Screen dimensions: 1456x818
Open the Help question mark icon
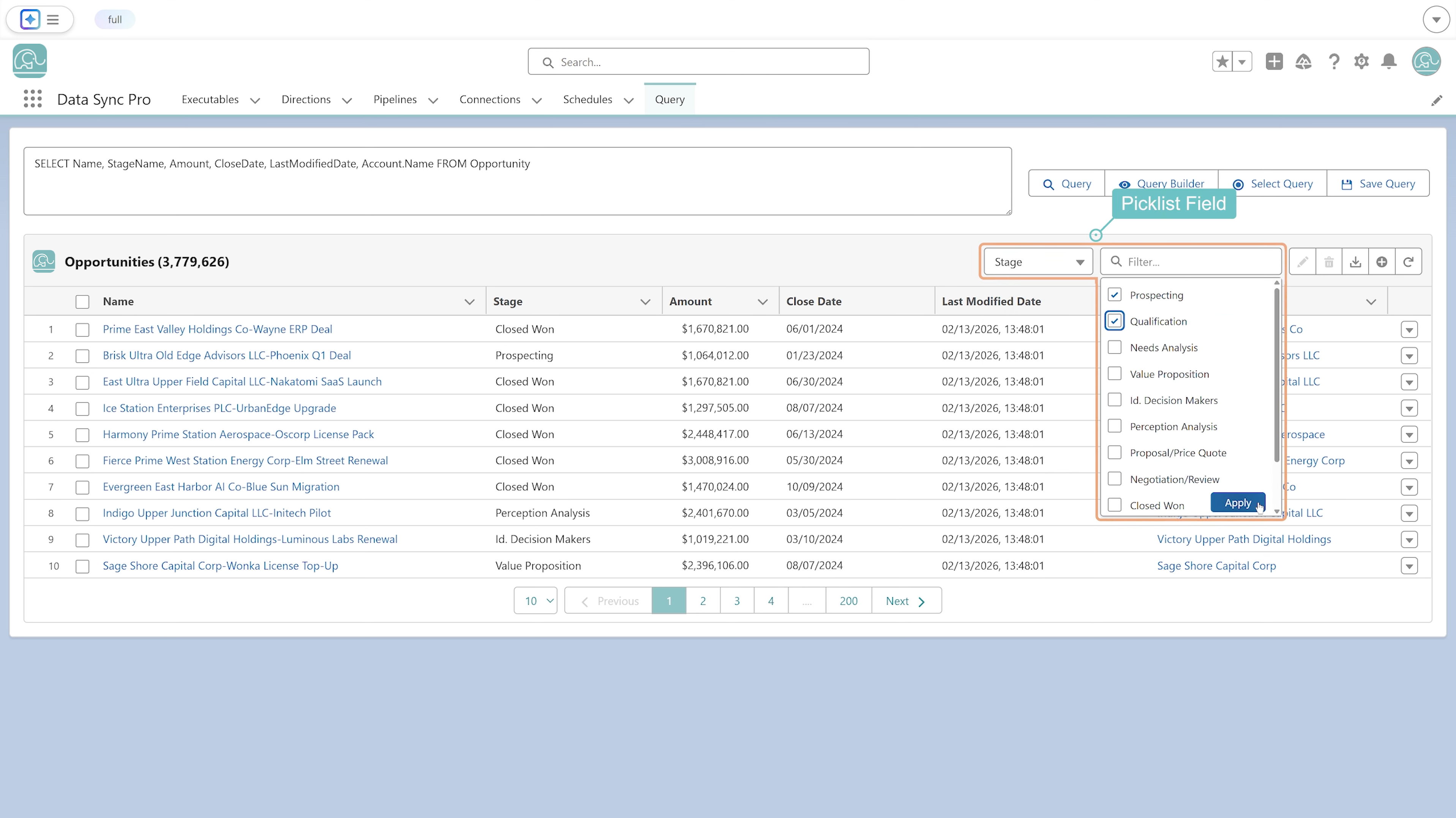point(1334,62)
